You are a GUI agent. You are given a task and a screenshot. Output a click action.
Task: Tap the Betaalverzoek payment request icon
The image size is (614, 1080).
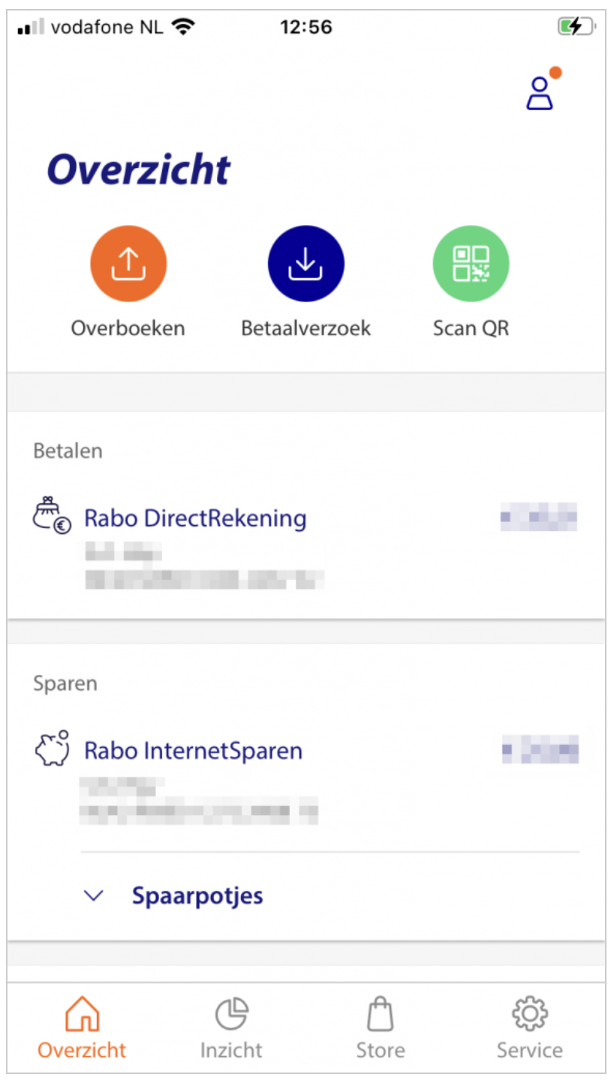tap(306, 262)
